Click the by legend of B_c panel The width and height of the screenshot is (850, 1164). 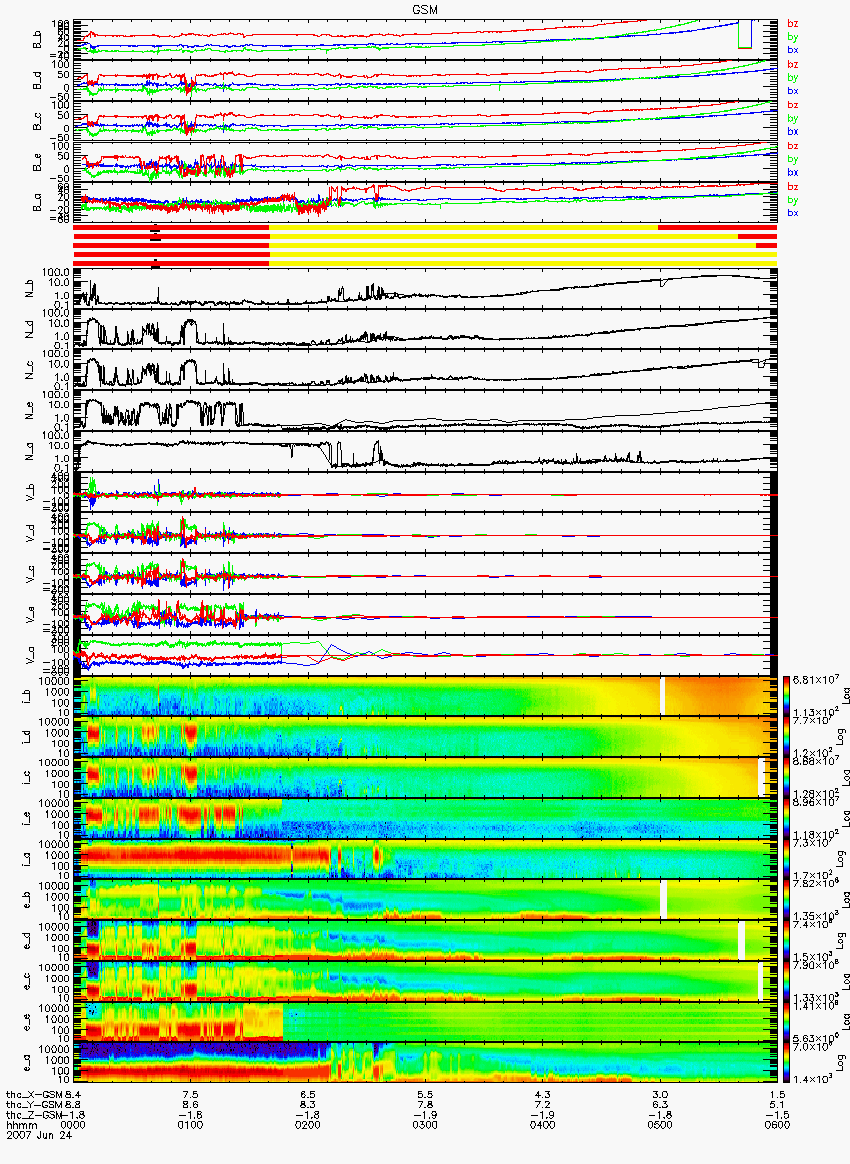coord(792,118)
